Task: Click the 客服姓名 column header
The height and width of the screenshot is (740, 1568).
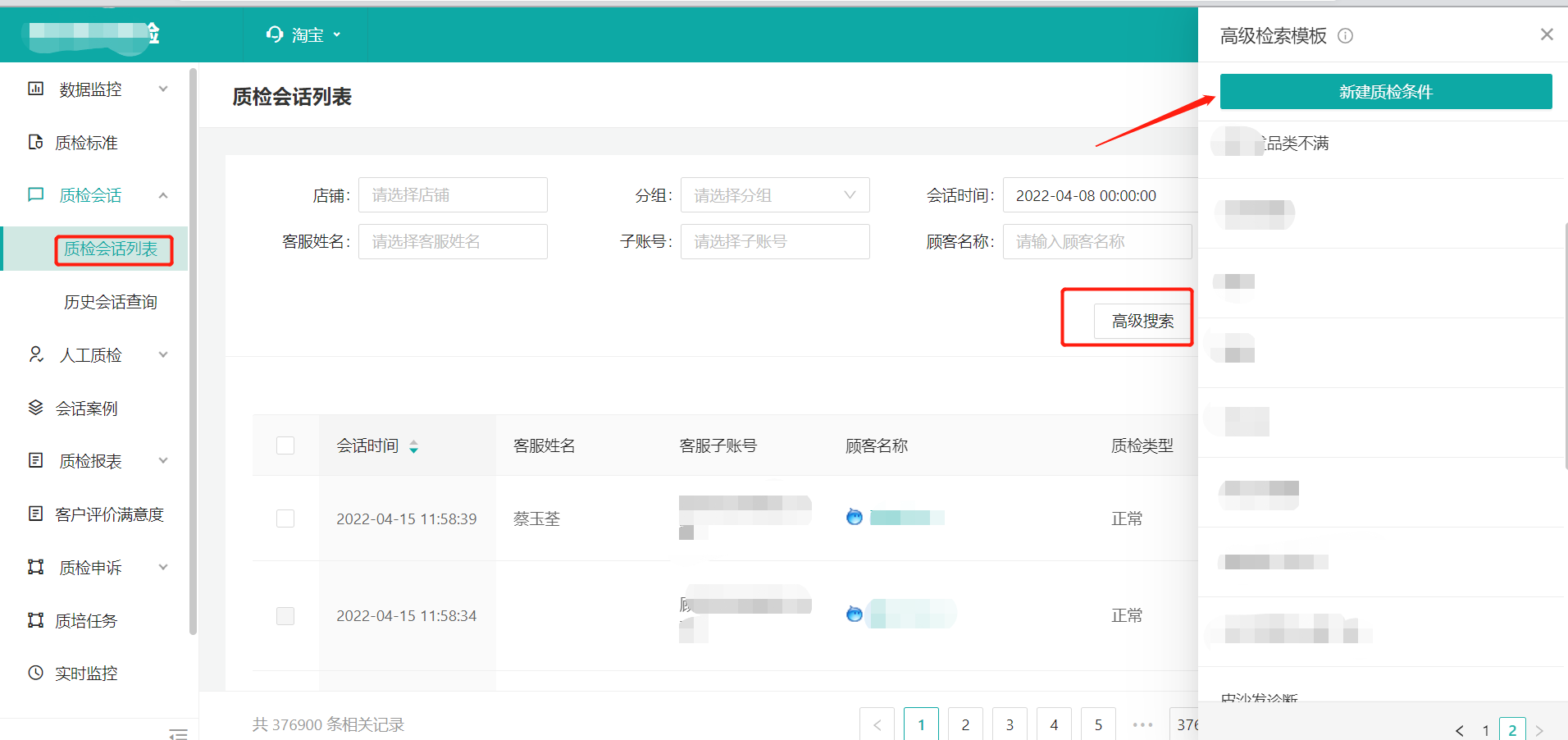Action: coord(544,445)
